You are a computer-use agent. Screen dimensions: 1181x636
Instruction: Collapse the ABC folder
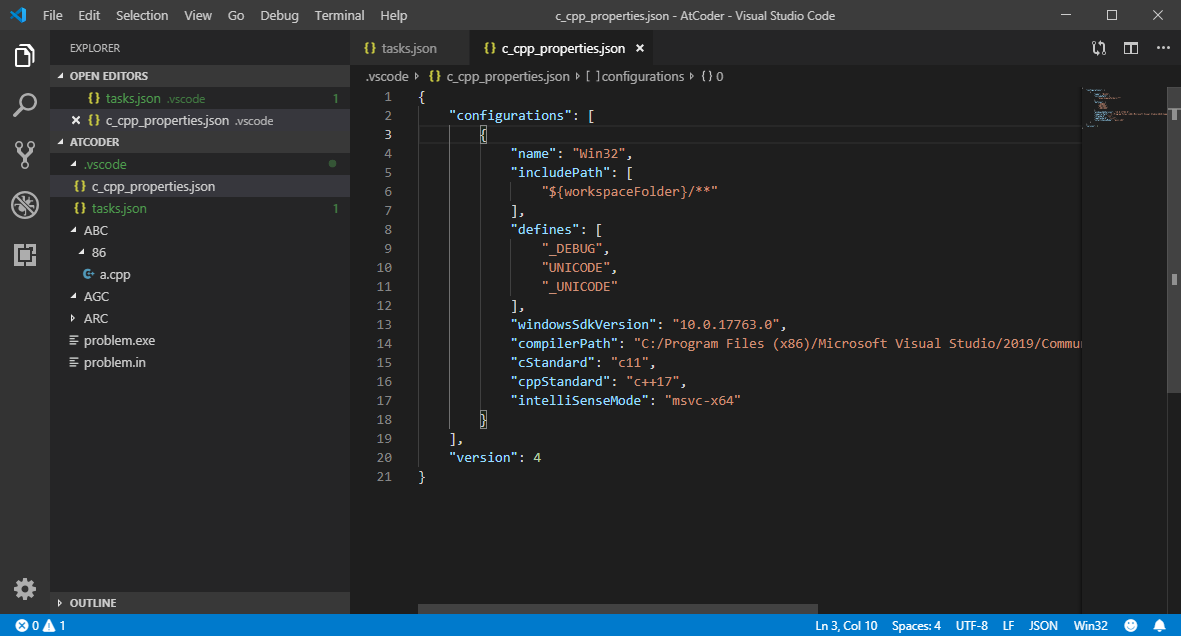tap(96, 231)
